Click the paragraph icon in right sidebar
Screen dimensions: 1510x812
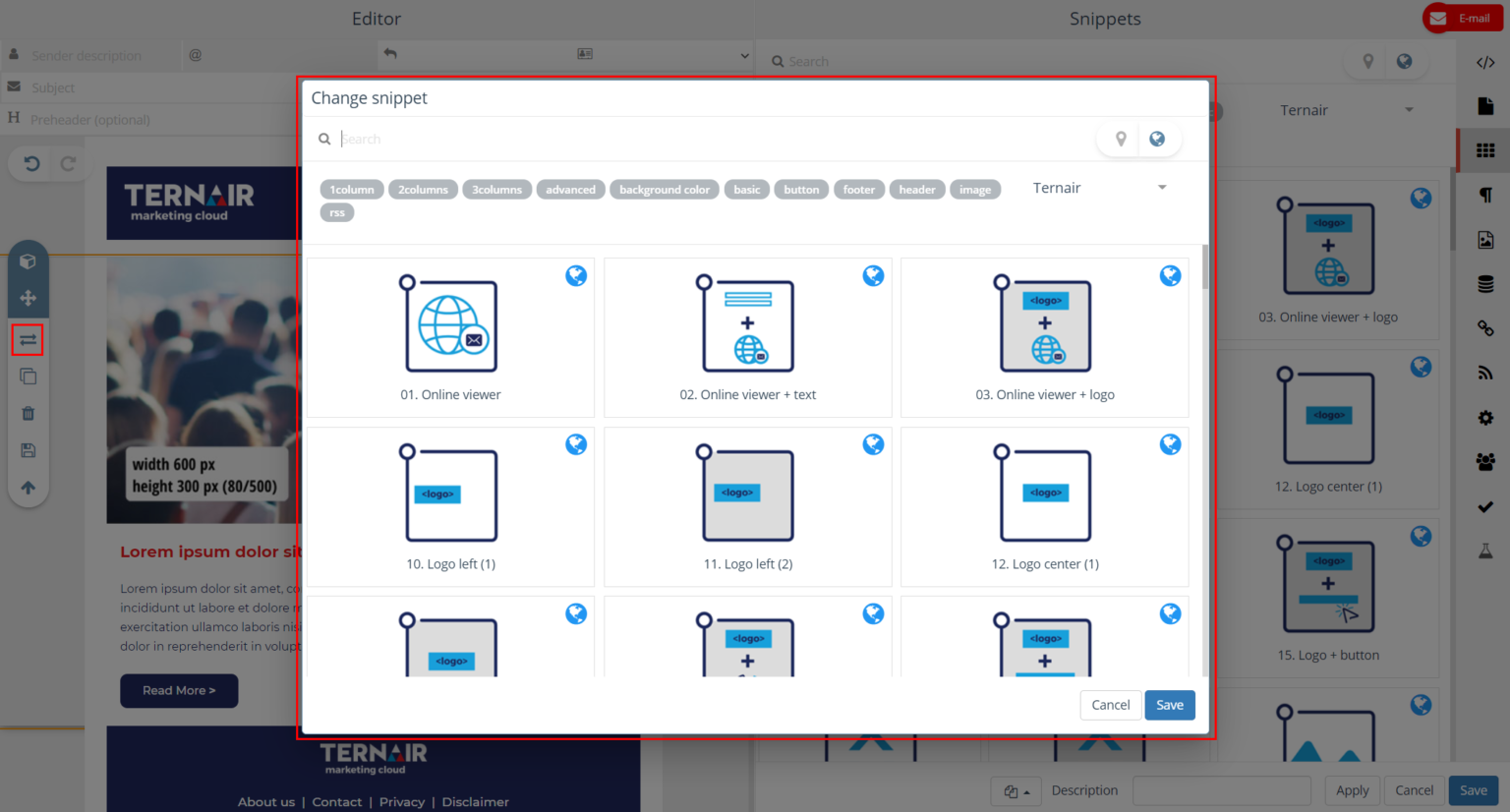(1485, 195)
